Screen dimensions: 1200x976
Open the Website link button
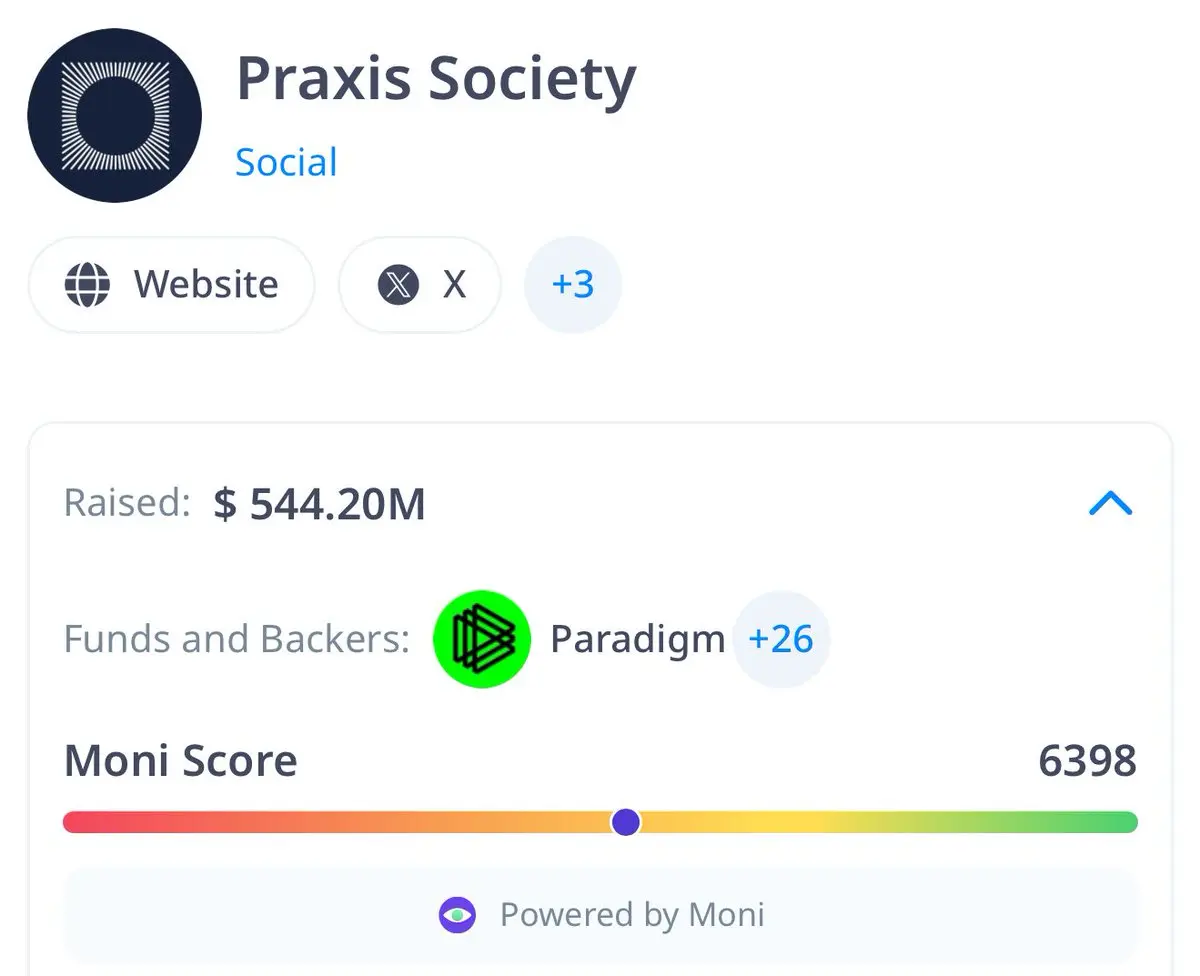tap(171, 285)
